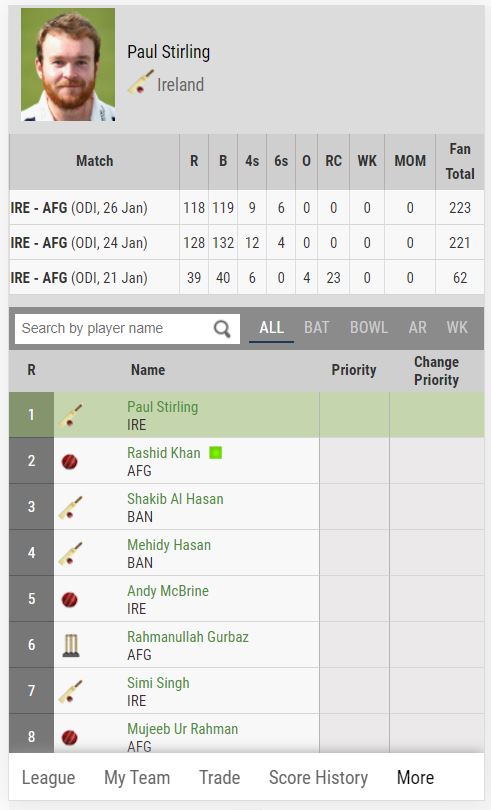Viewport: 491px width, 810px height.
Task: Click the bat icon beside Shakib Al Hasan
Action: (x=70, y=507)
